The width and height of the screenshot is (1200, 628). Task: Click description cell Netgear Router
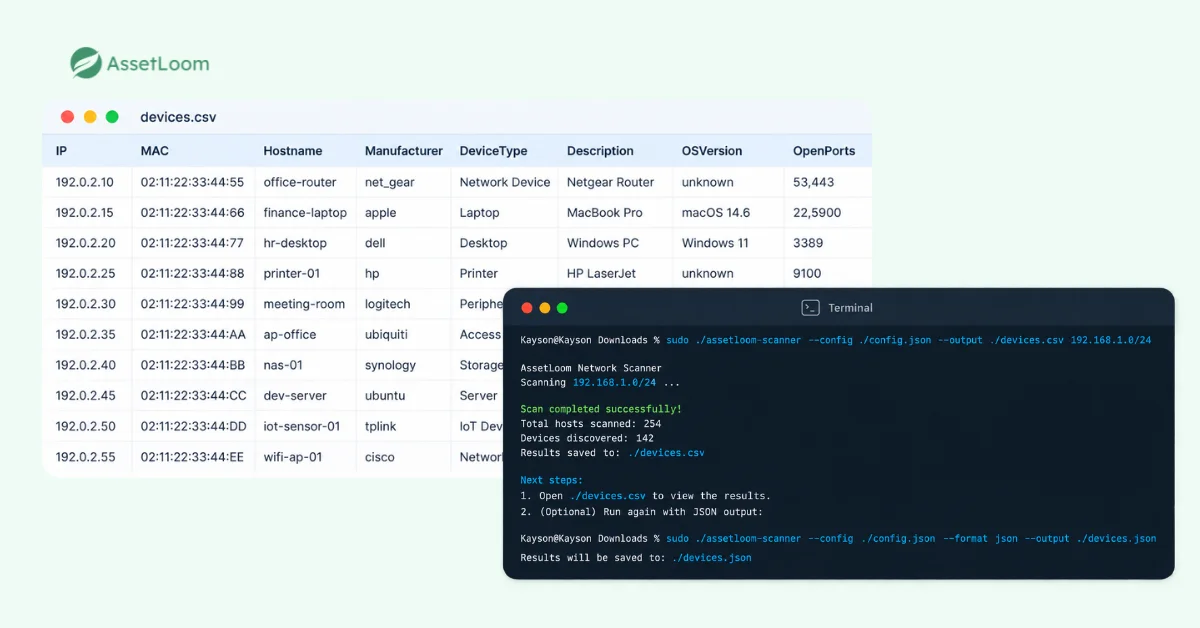click(611, 182)
